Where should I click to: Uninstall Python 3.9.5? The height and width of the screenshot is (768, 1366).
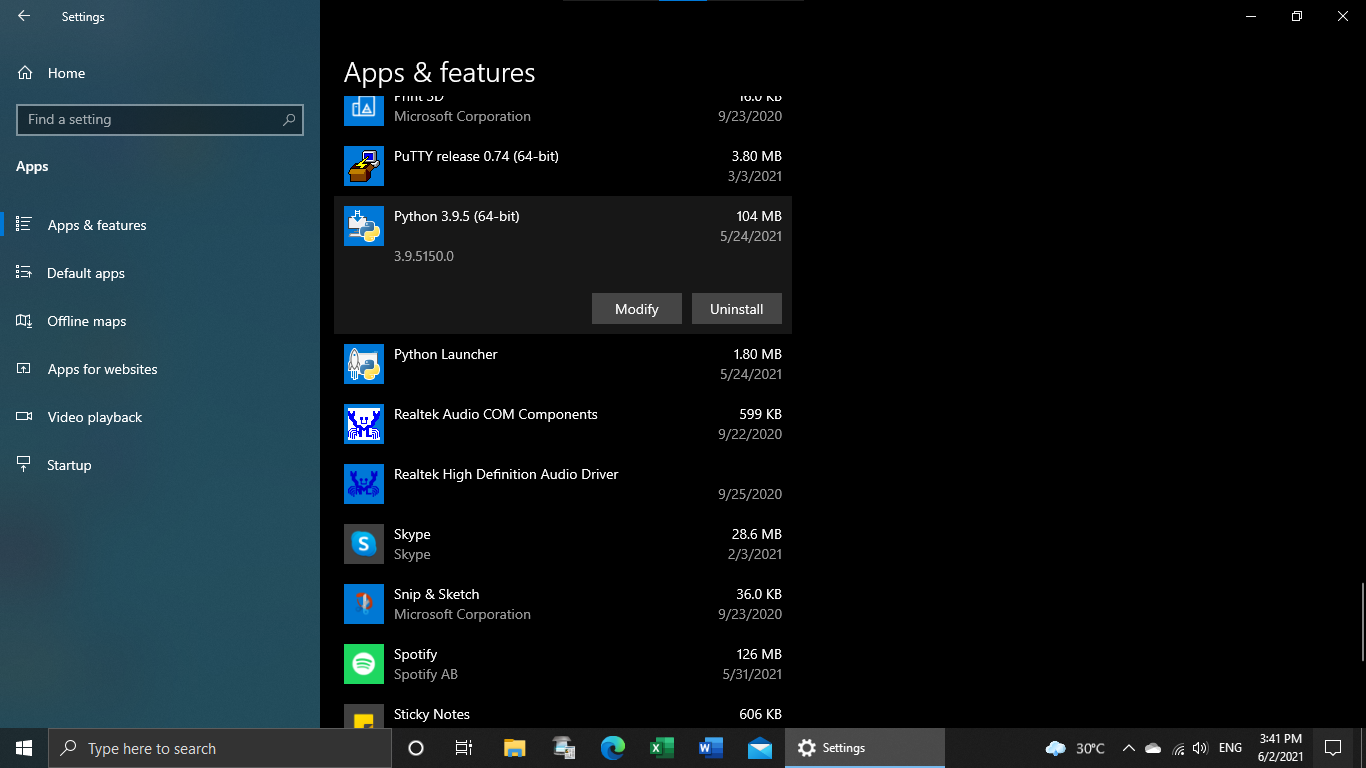point(736,308)
